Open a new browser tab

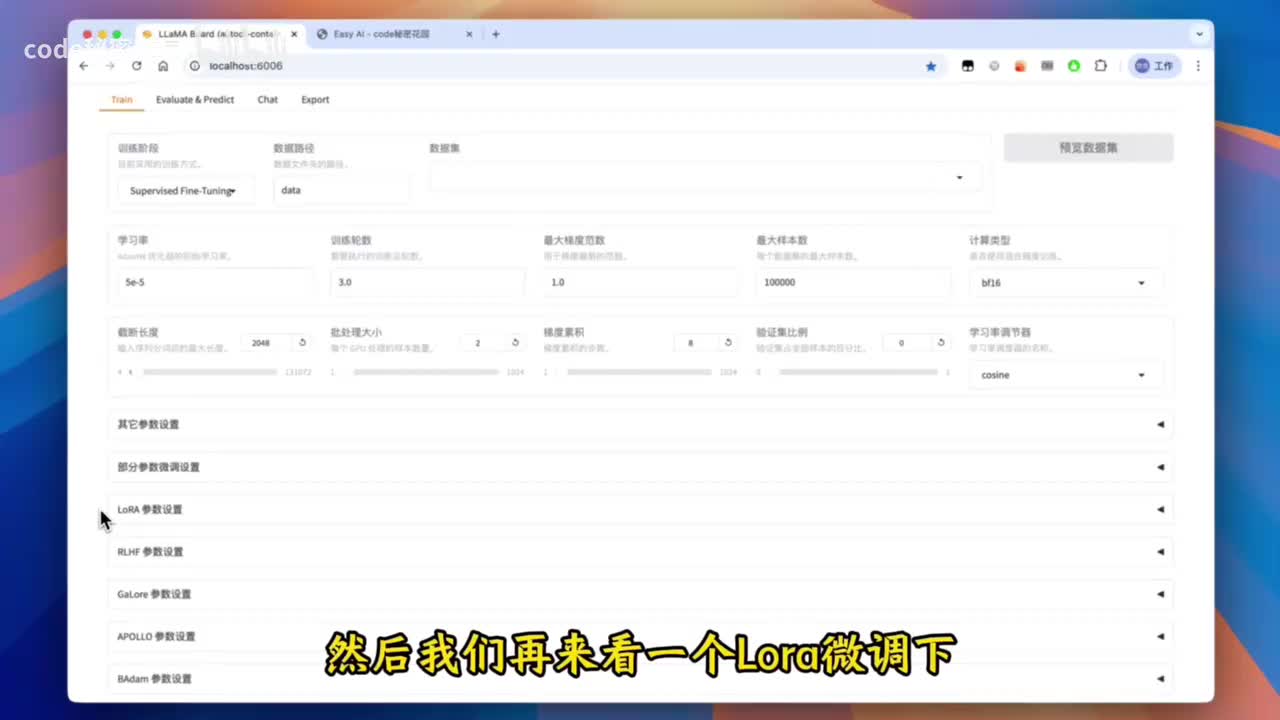click(x=495, y=34)
